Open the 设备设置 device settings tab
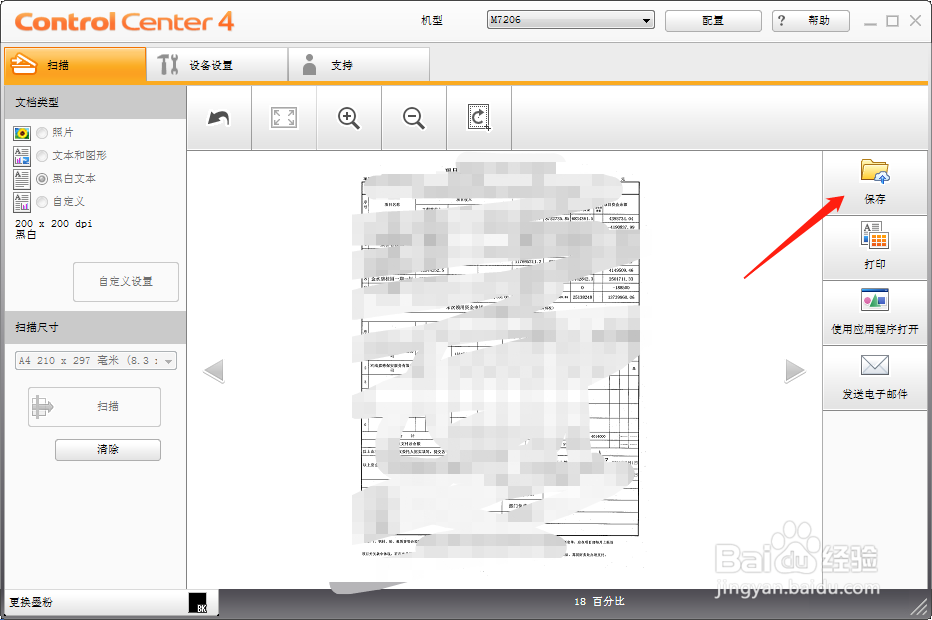Image resolution: width=932 pixels, height=620 pixels. point(217,64)
